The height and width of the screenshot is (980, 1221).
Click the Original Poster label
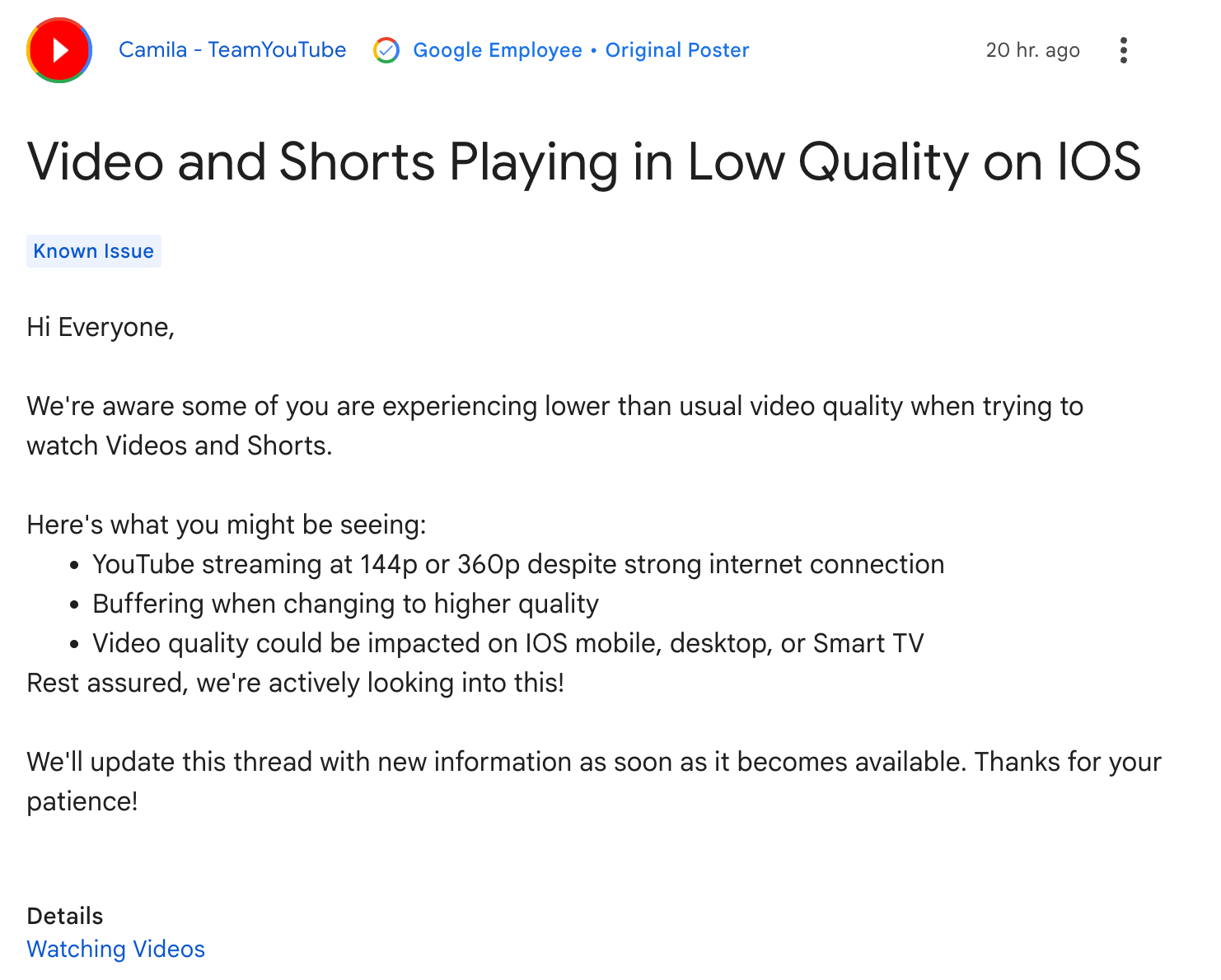click(677, 50)
